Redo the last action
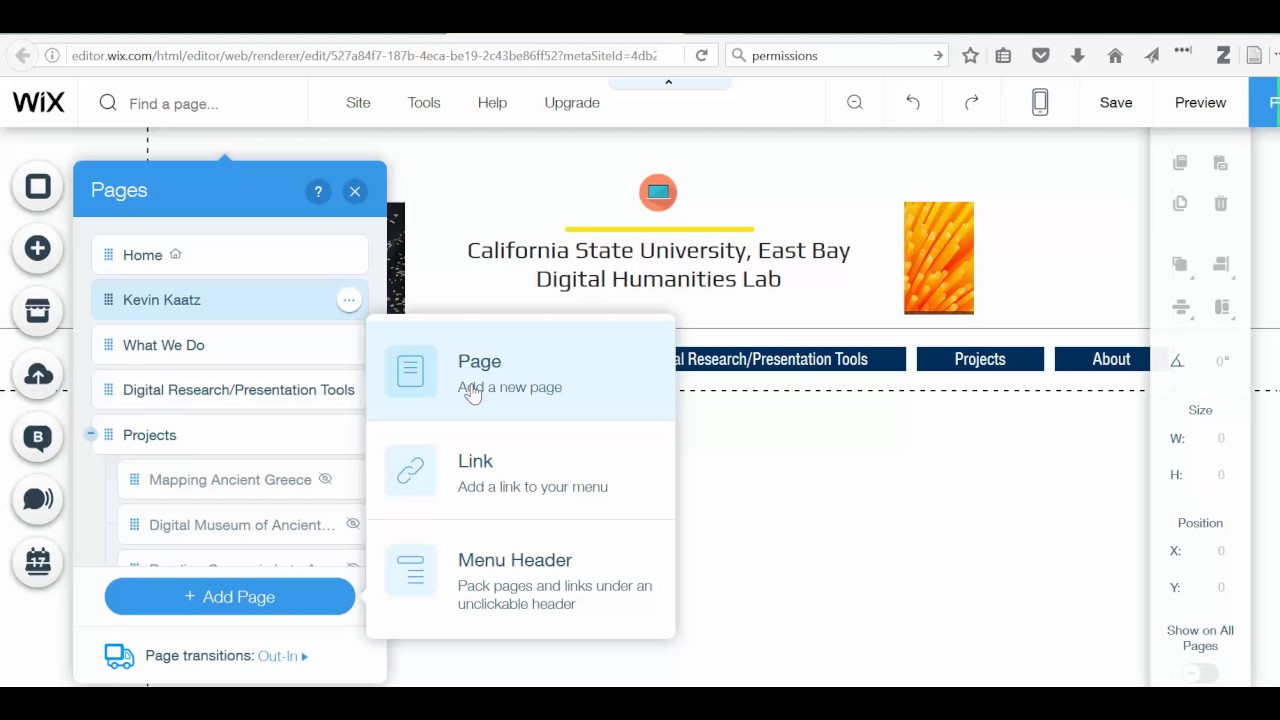 tap(971, 102)
